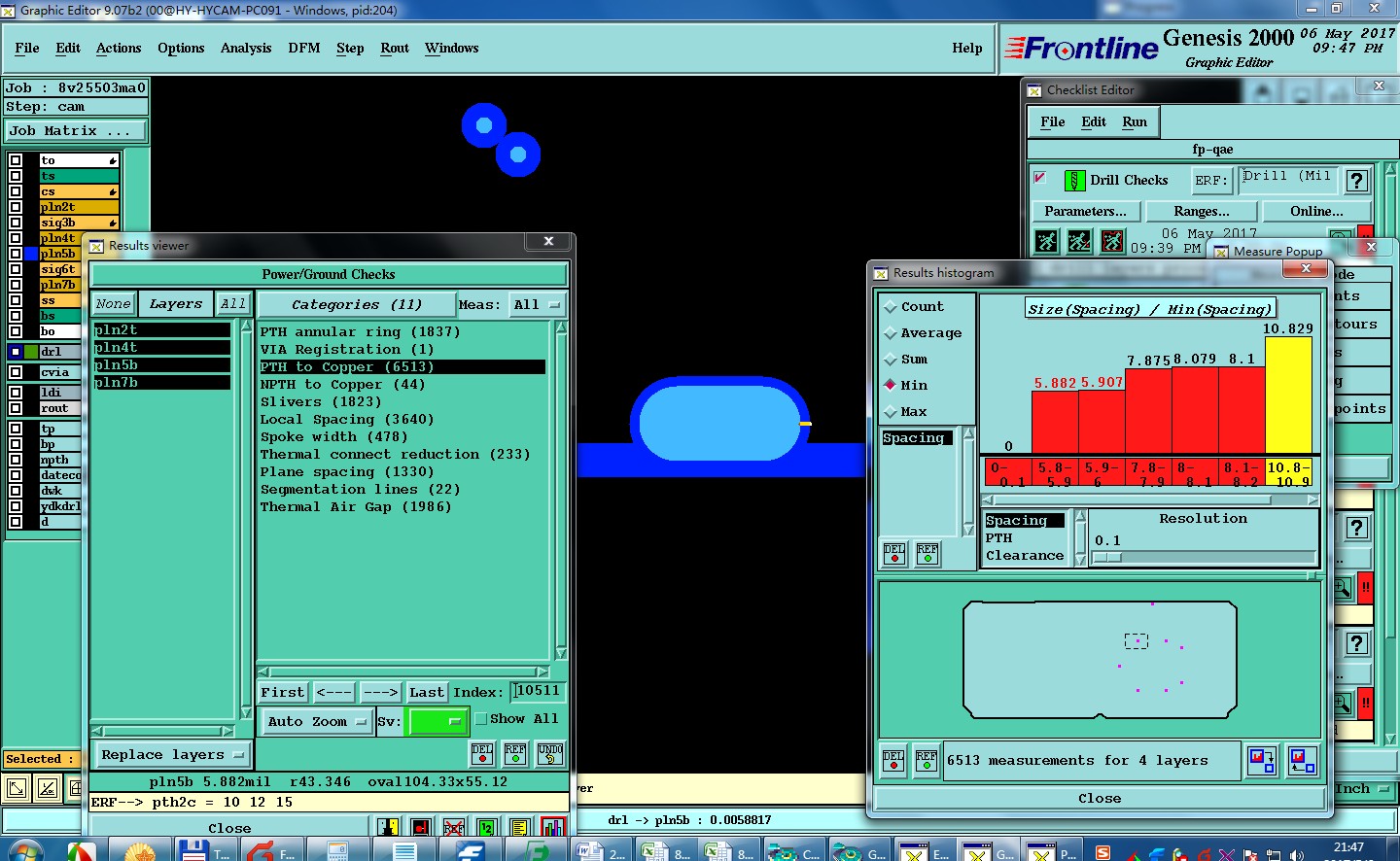This screenshot has height=861, width=1400.
Task: Click Ranges... button
Action: 1202,211
